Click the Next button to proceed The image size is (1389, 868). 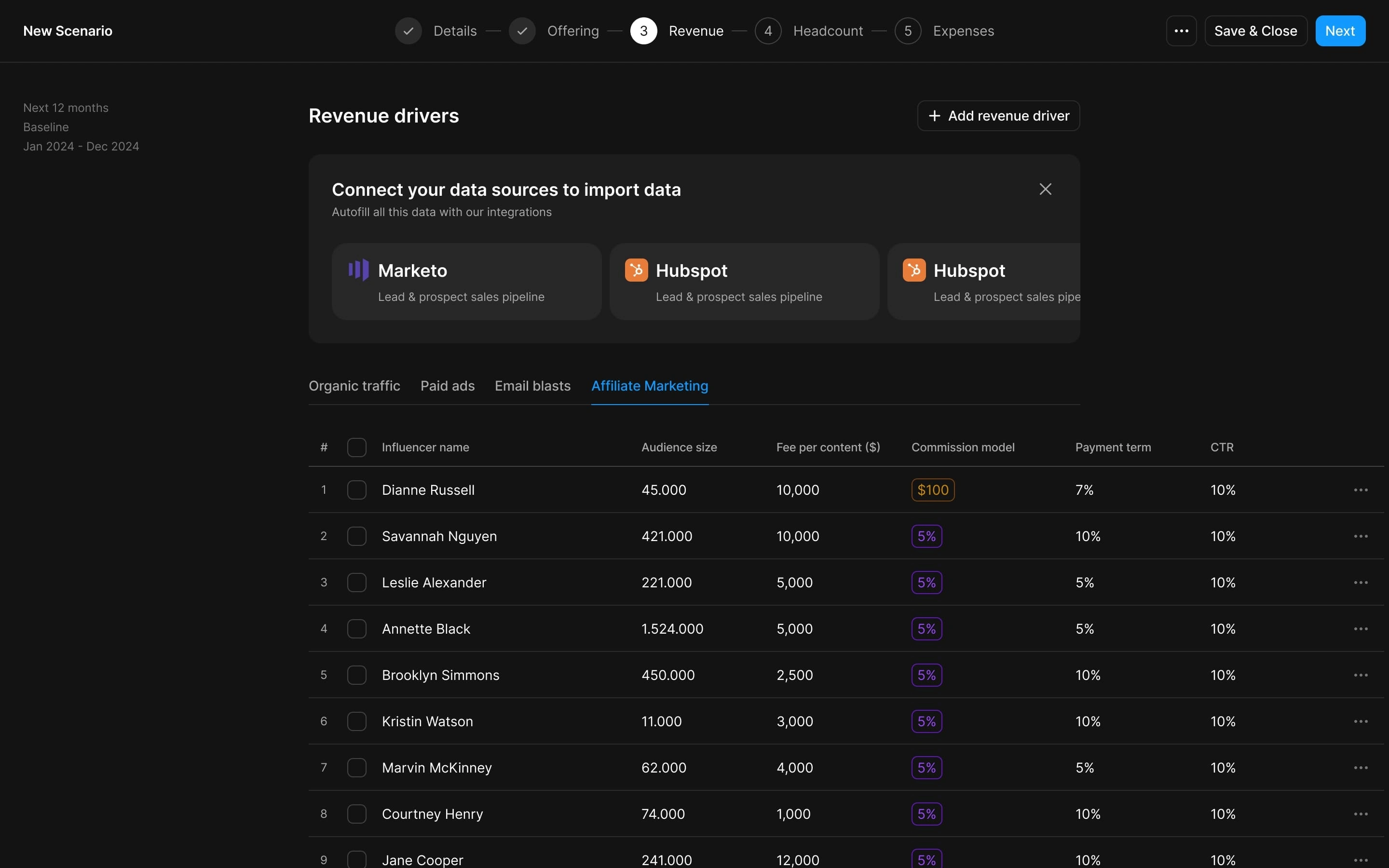[1340, 30]
